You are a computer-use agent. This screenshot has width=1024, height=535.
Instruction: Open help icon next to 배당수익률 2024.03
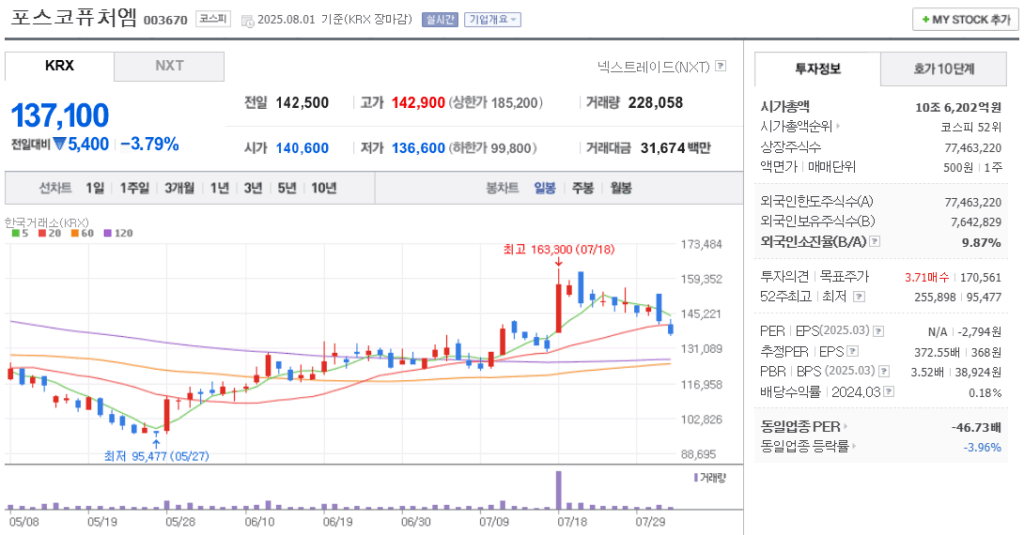click(888, 392)
